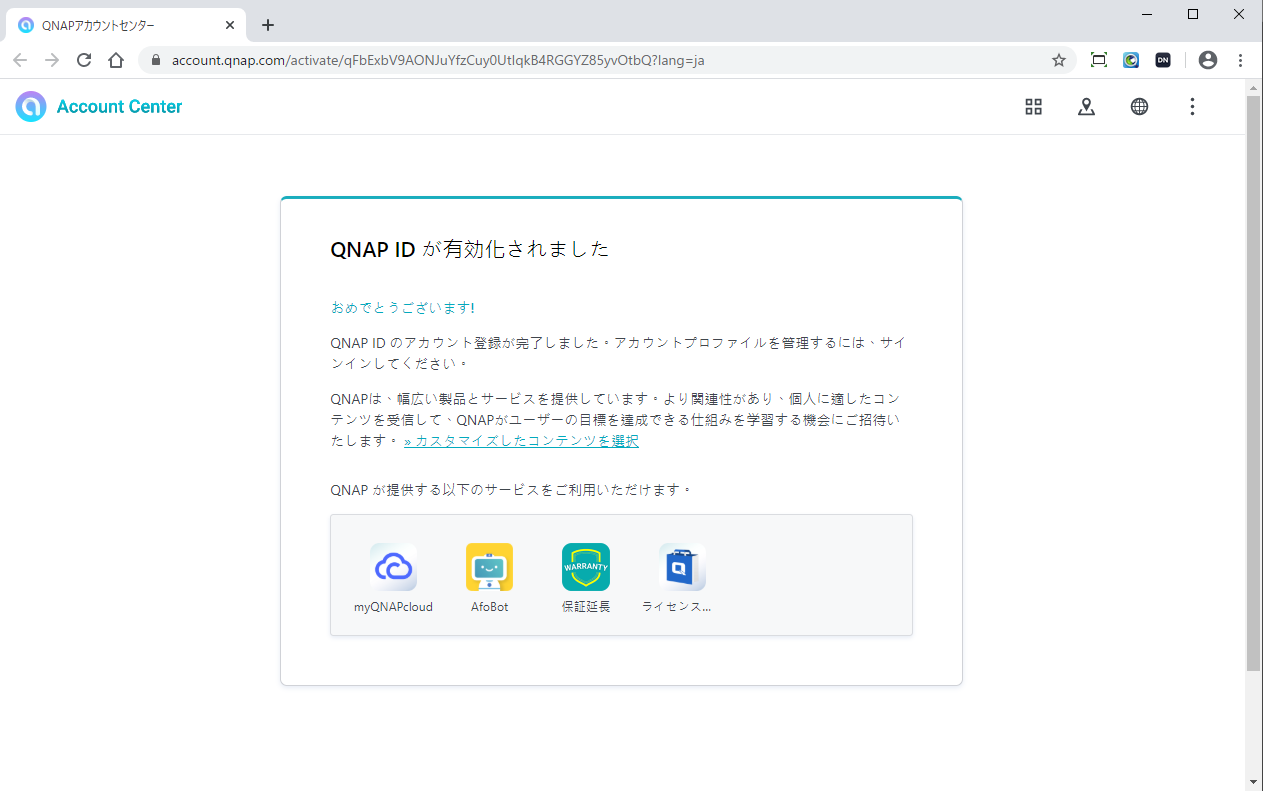The image size is (1263, 791).
Task: Open Chrome's three-dot browser menu
Action: pyautogui.click(x=1240, y=60)
